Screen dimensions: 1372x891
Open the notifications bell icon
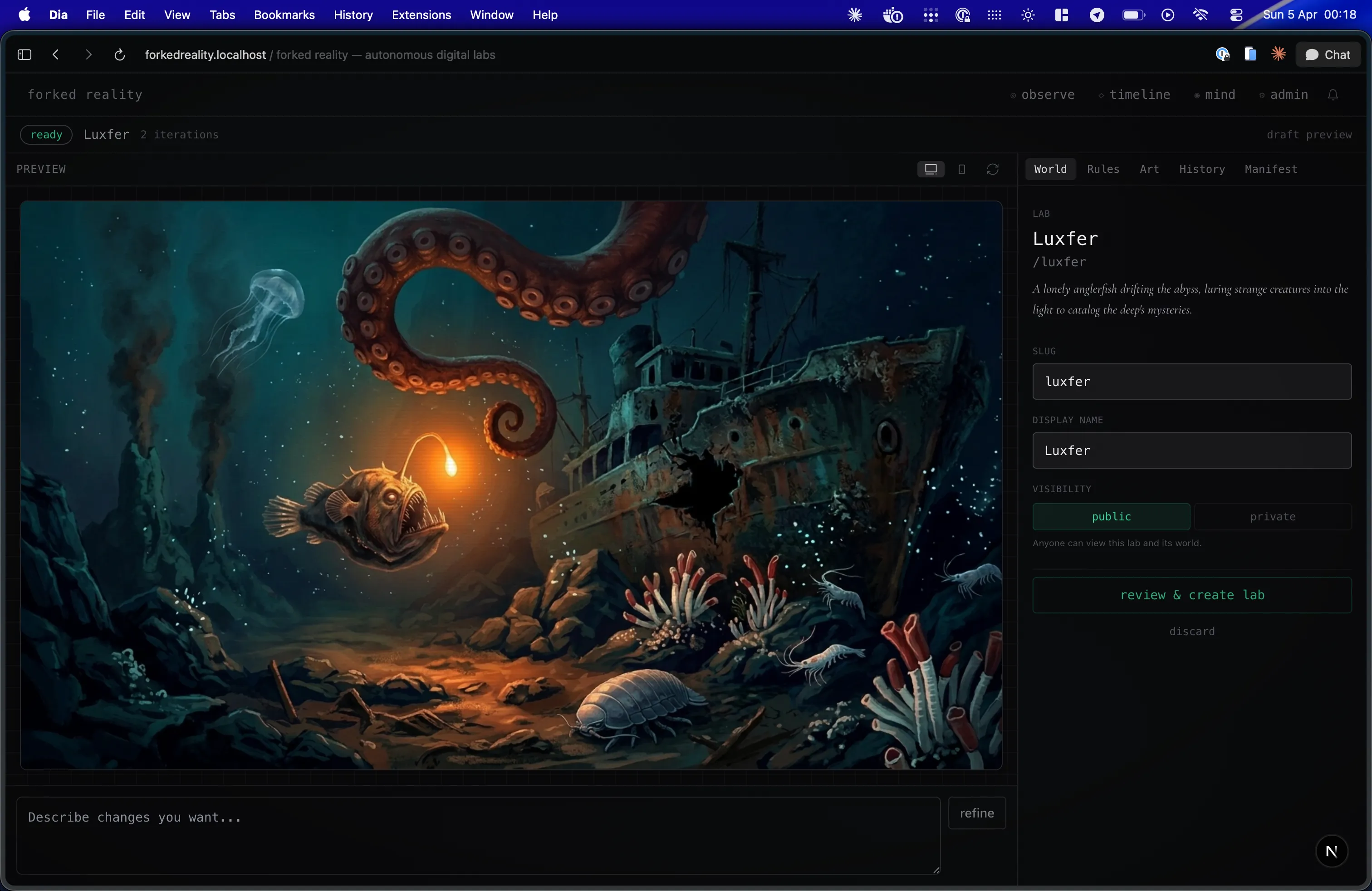coord(1332,94)
